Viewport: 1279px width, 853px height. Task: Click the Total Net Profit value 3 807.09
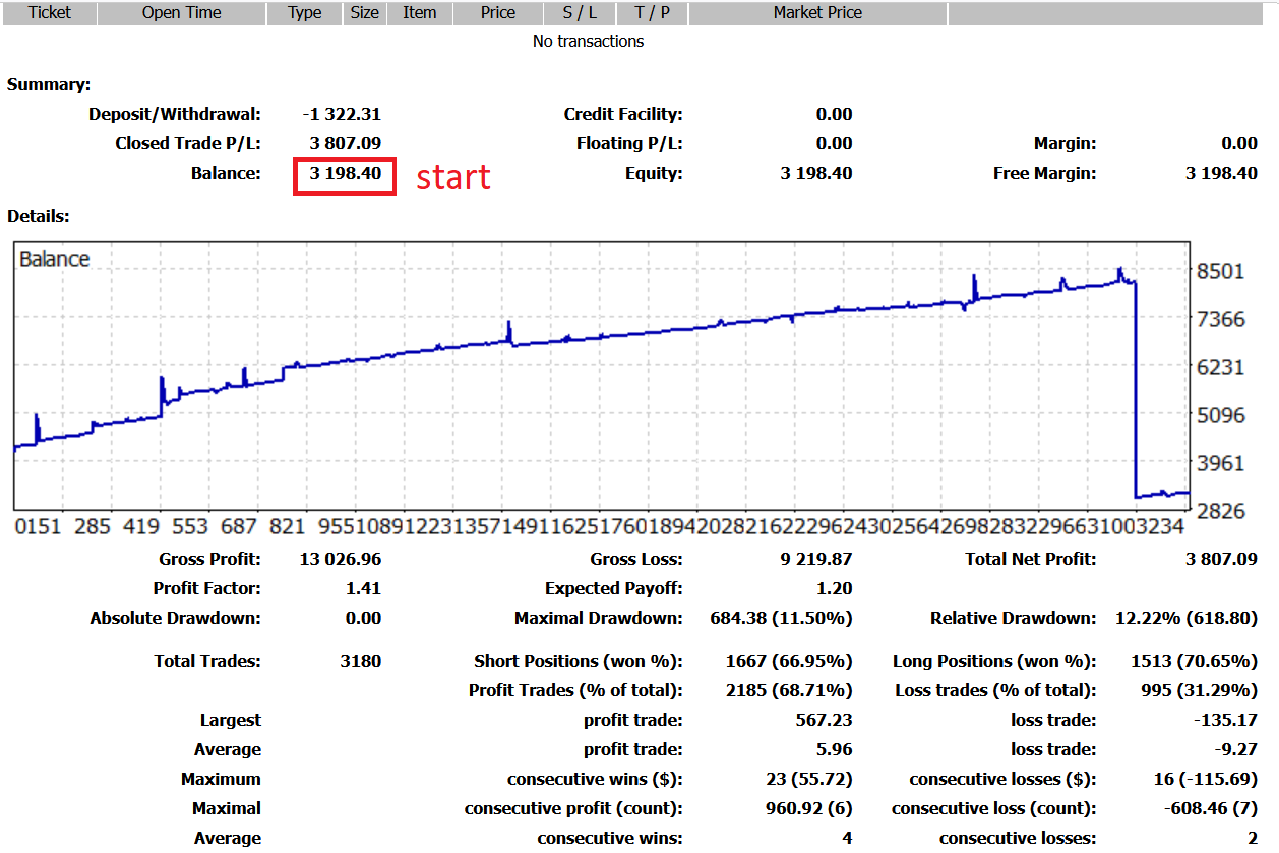tap(1222, 560)
